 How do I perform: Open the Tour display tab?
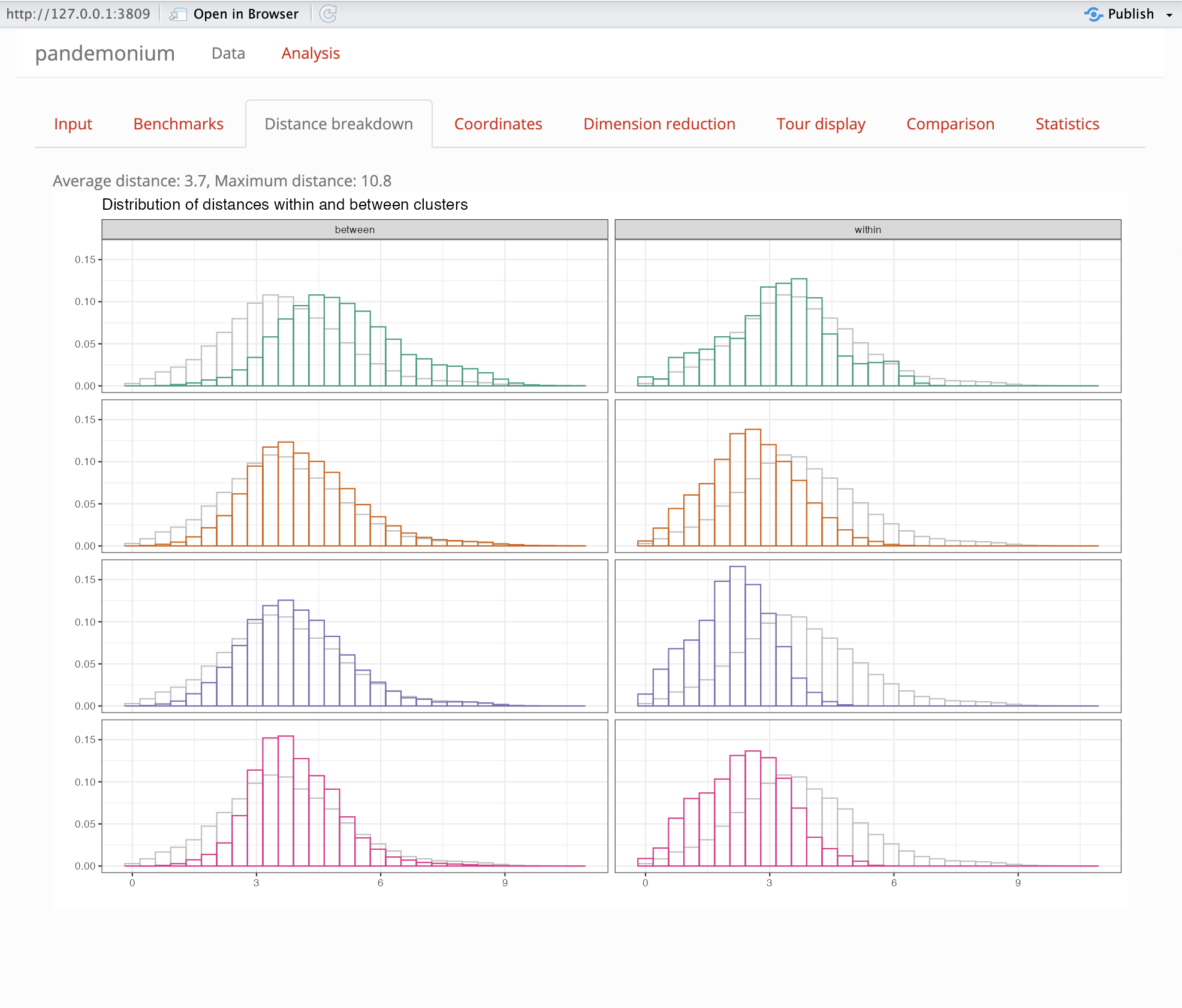tap(821, 124)
